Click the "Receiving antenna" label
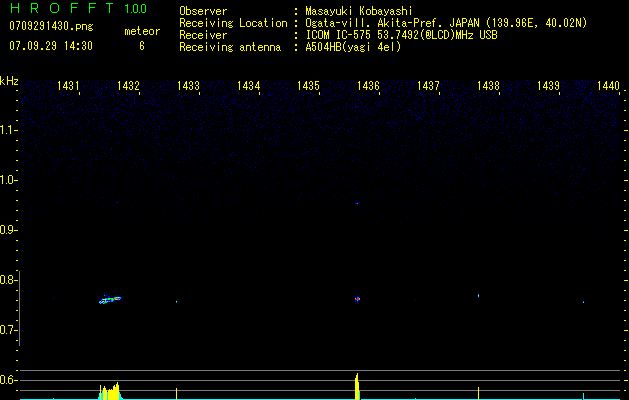Image resolution: width=629 pixels, height=400 pixels. pos(230,47)
